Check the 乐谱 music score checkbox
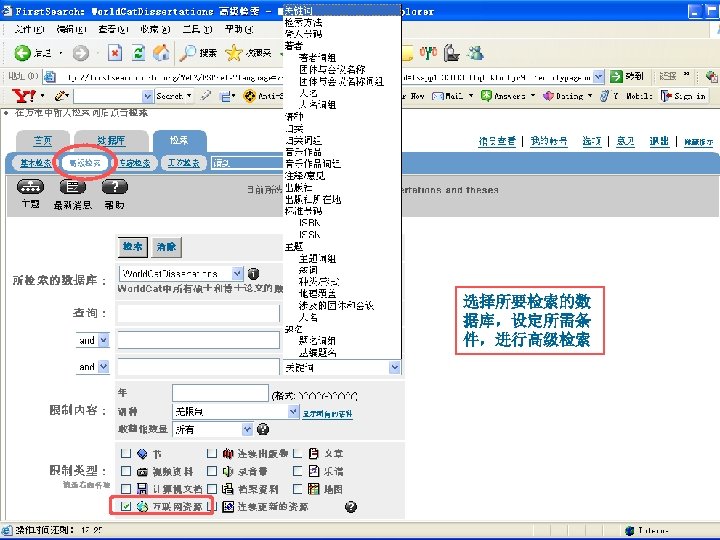This screenshot has height=540, width=720. click(298, 471)
